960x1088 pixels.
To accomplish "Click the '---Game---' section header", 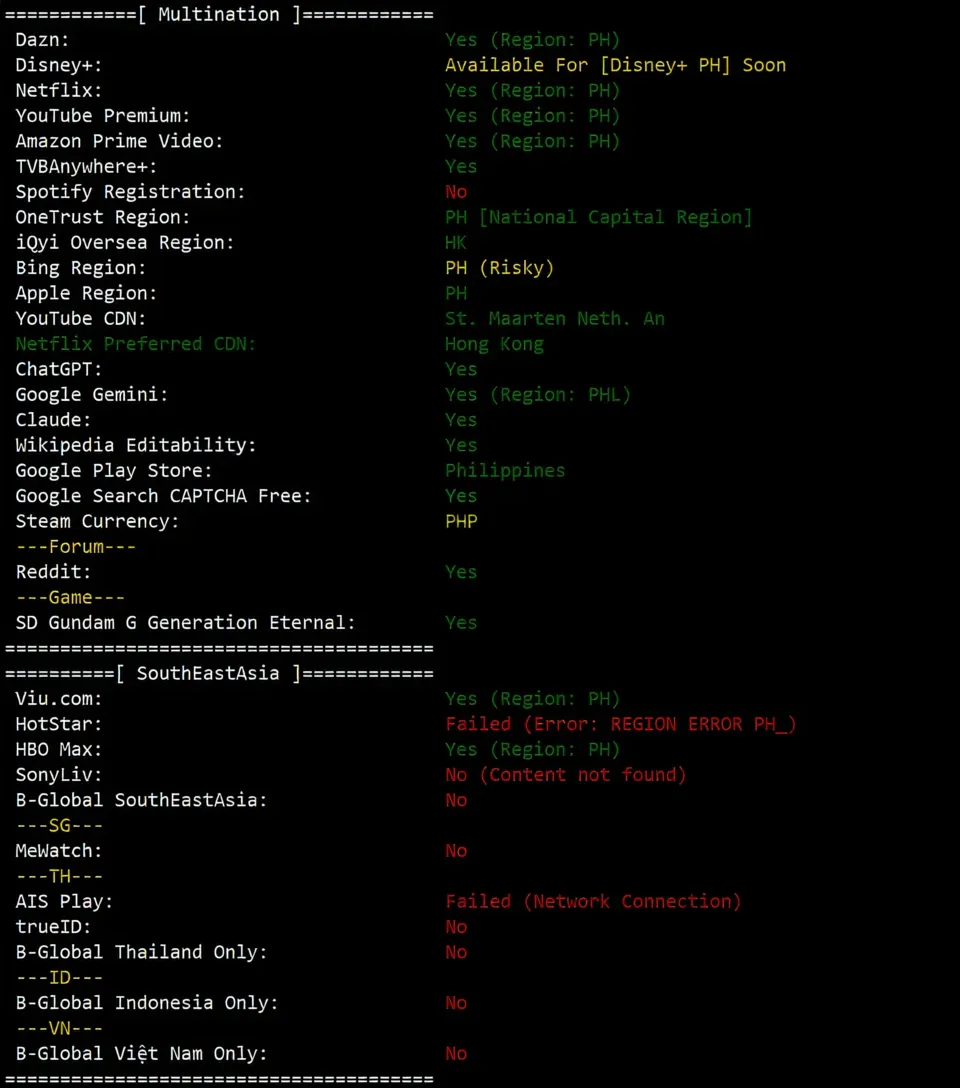I will [x=70, y=597].
